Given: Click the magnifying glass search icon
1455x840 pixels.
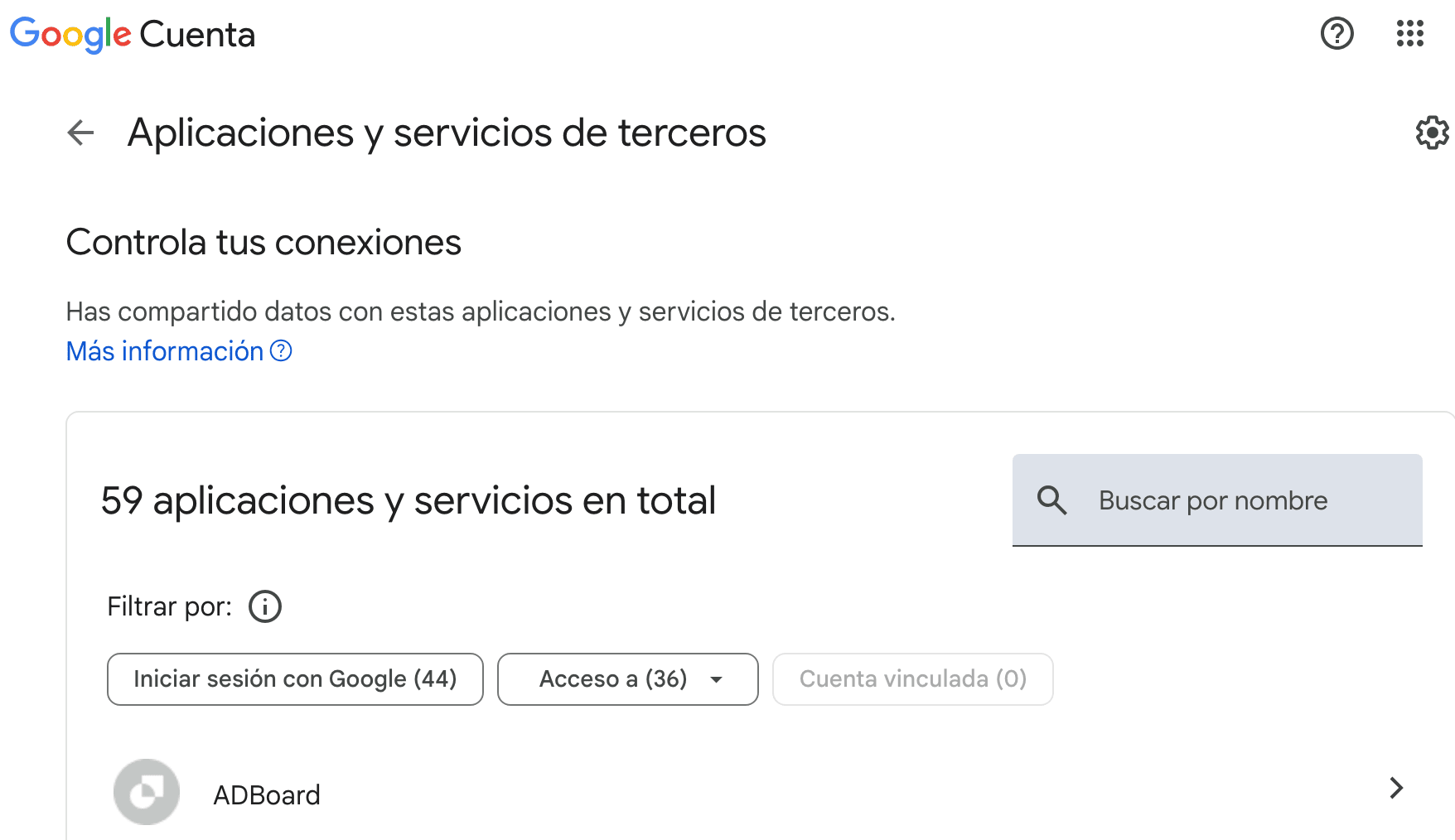Looking at the screenshot, I should point(1051,500).
